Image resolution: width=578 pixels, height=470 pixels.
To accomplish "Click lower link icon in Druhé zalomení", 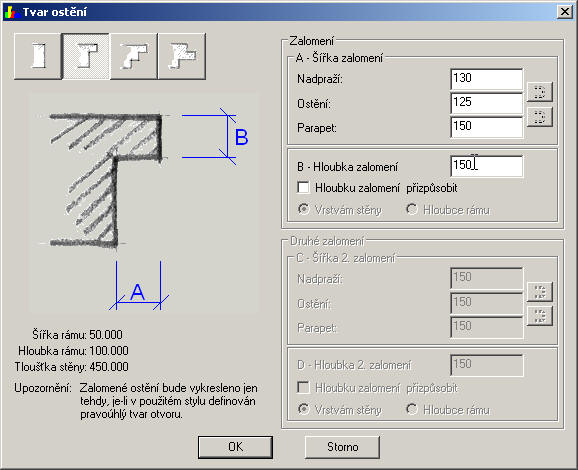I will (x=540, y=316).
